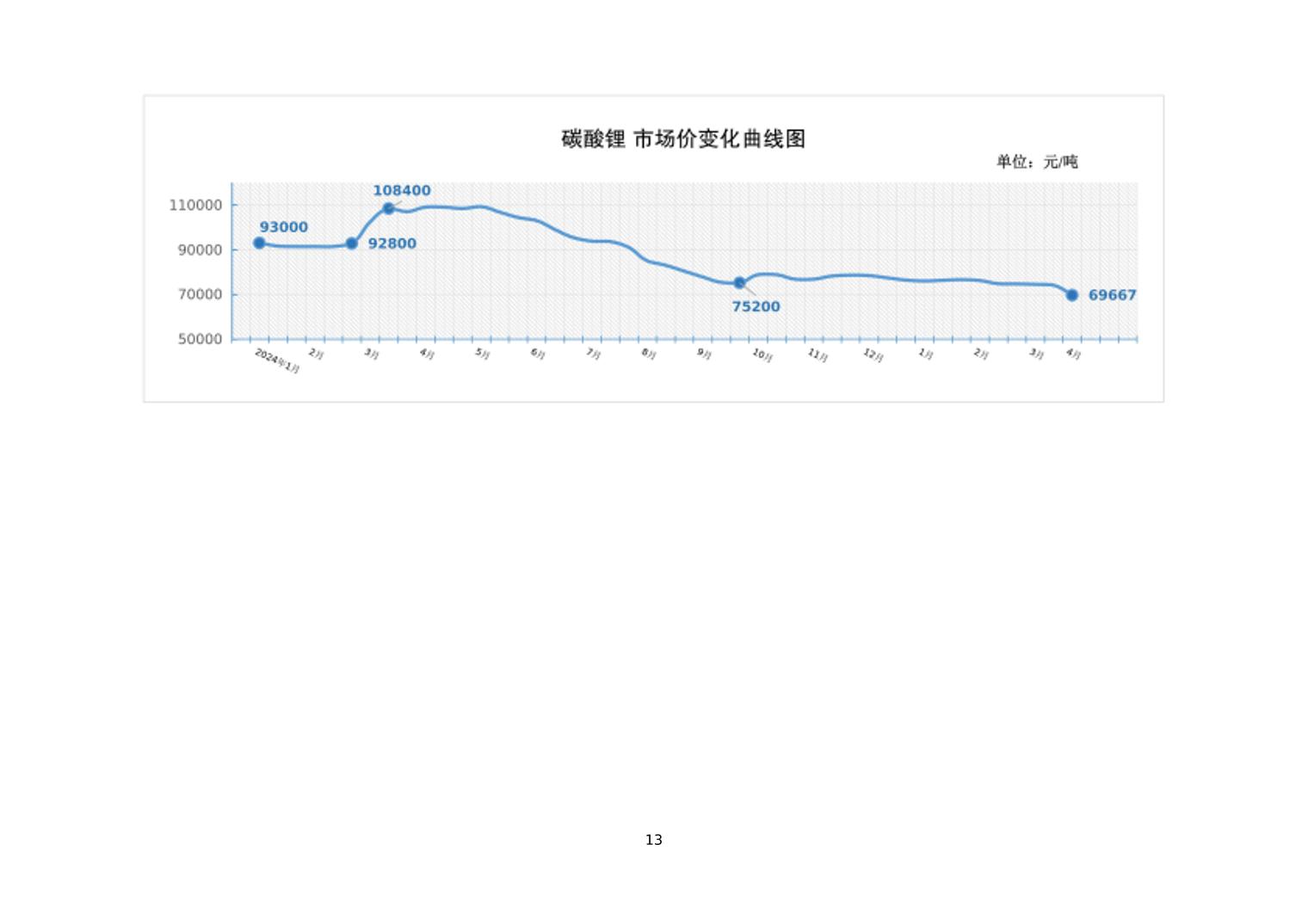Viewport: 1308px width, 924px height.
Task: Click the data point marker at 93000
Action: coord(259,243)
